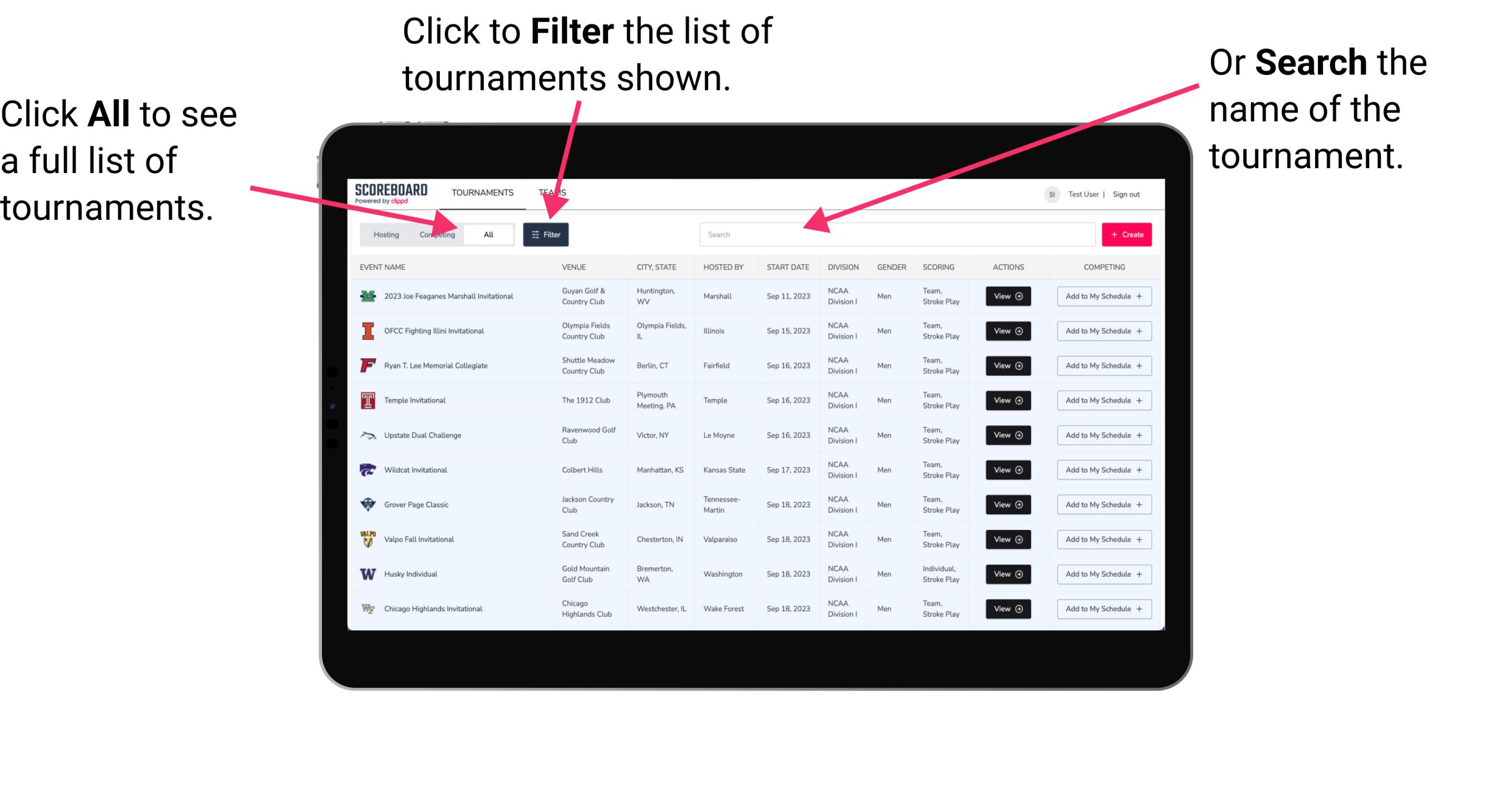Click the Marshall team logo icon
Viewport: 1510px width, 812px height.
tap(367, 296)
